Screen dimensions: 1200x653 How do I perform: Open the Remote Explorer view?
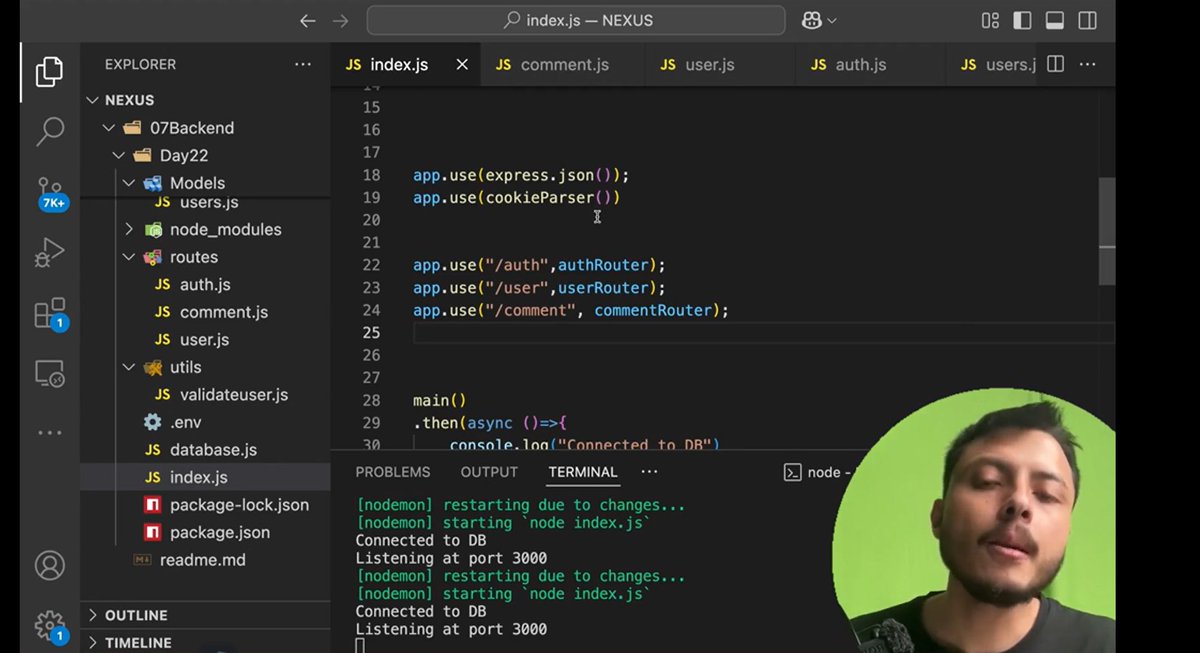click(x=49, y=374)
